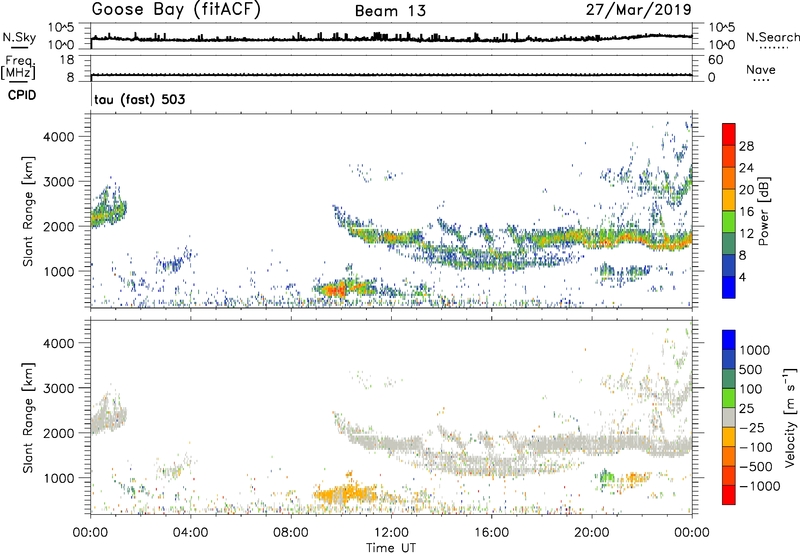The image size is (800, 554).
Task: Click the '-500' tick on velocity colorbar
Action: tap(756, 467)
